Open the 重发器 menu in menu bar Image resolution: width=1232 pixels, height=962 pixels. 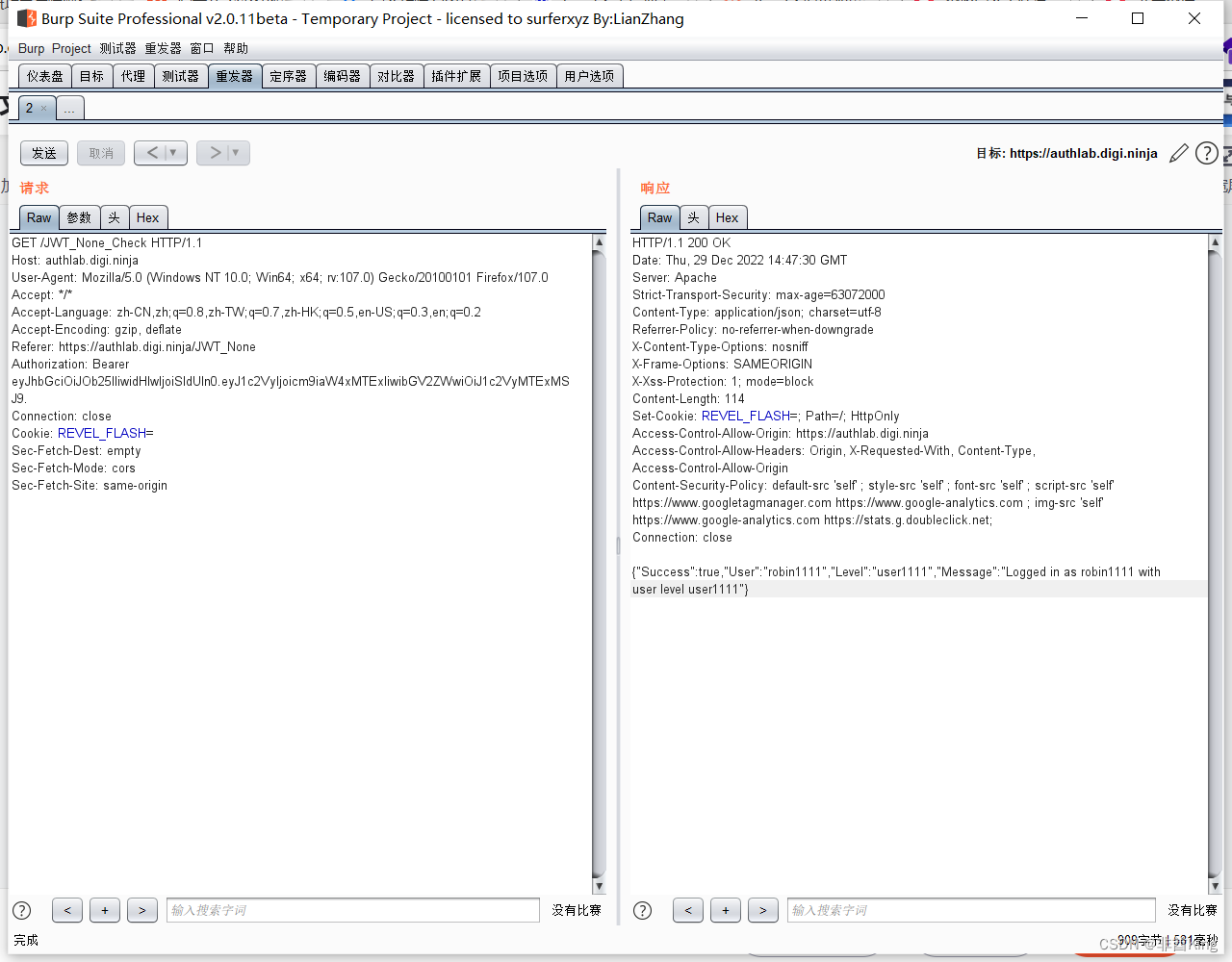tap(164, 48)
